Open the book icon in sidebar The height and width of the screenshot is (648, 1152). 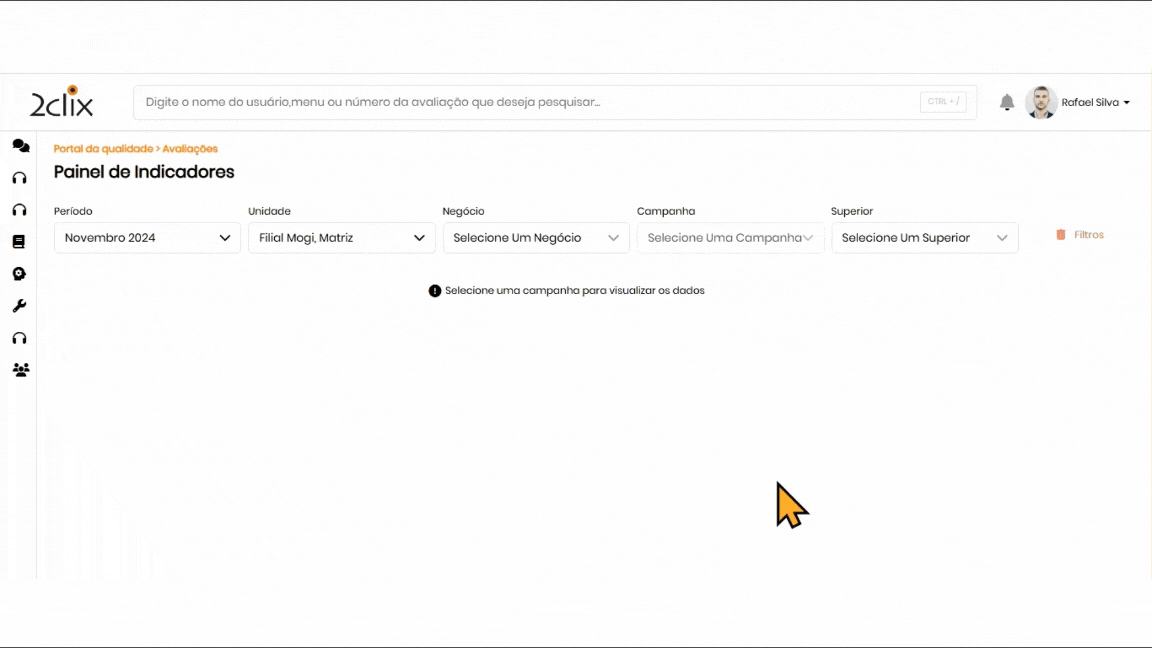tap(19, 242)
